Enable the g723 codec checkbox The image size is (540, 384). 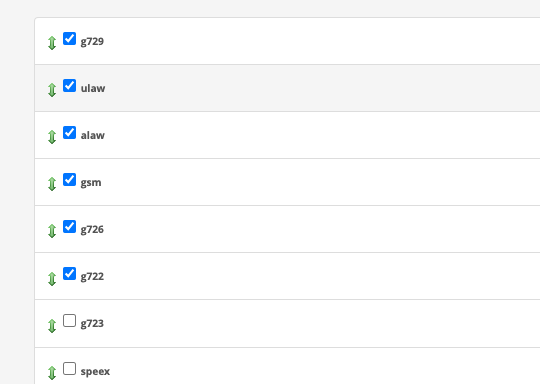(x=70, y=321)
